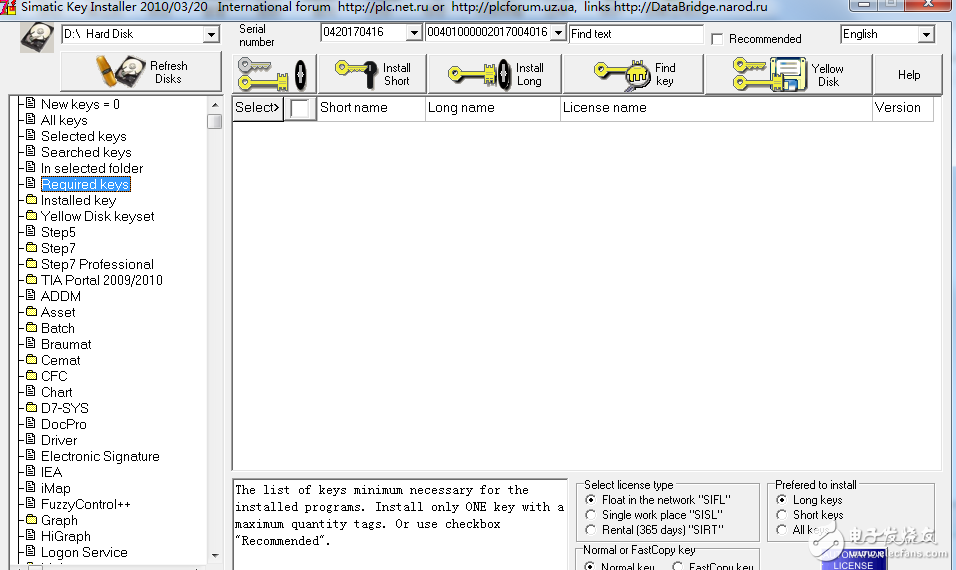Screen dimensions: 956x570
Task: Select Single work place "SISL" license type
Action: [591, 515]
